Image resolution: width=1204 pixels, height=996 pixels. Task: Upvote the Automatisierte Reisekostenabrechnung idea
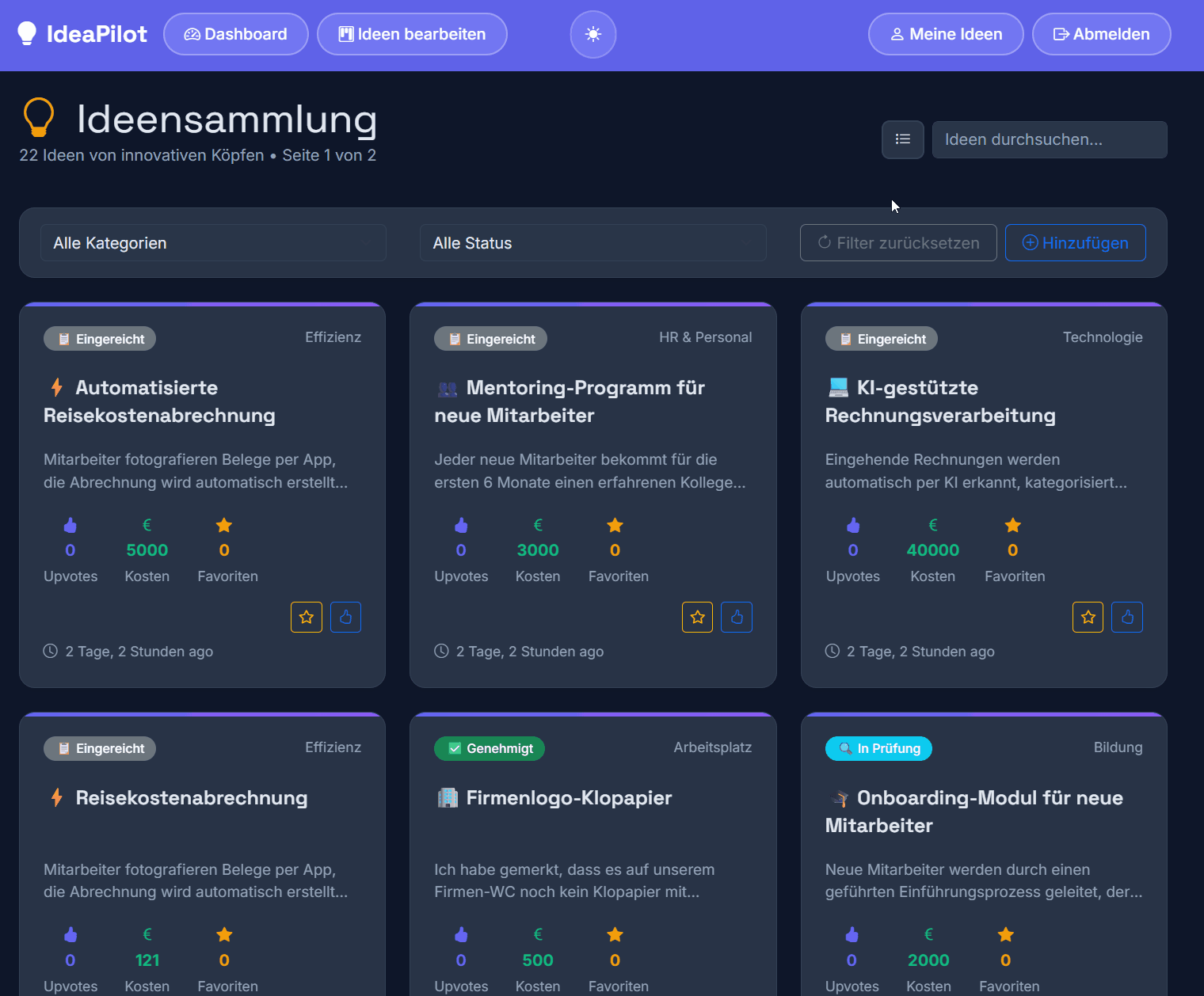[x=345, y=617]
